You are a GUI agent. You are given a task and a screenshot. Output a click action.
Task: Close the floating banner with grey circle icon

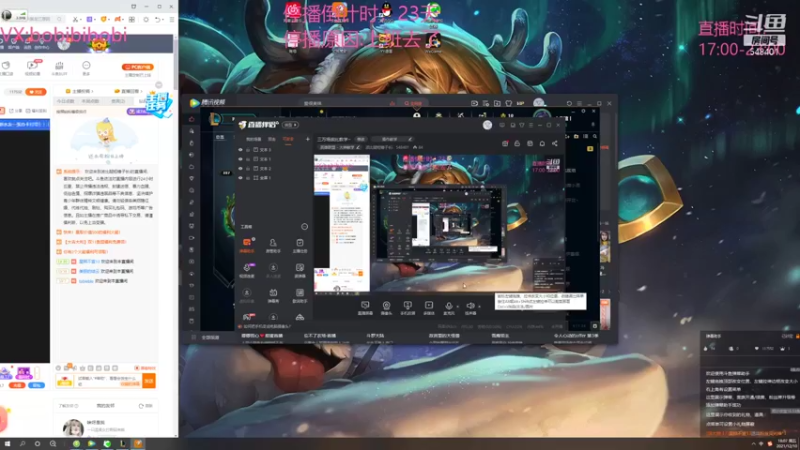(159, 85)
